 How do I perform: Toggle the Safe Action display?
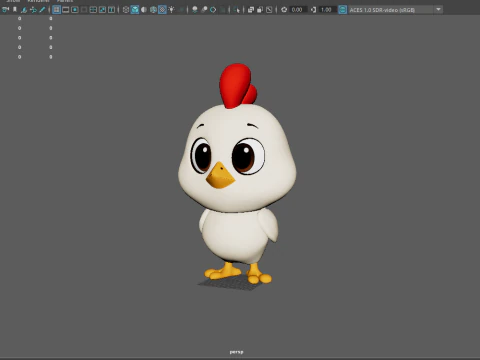(x=102, y=10)
